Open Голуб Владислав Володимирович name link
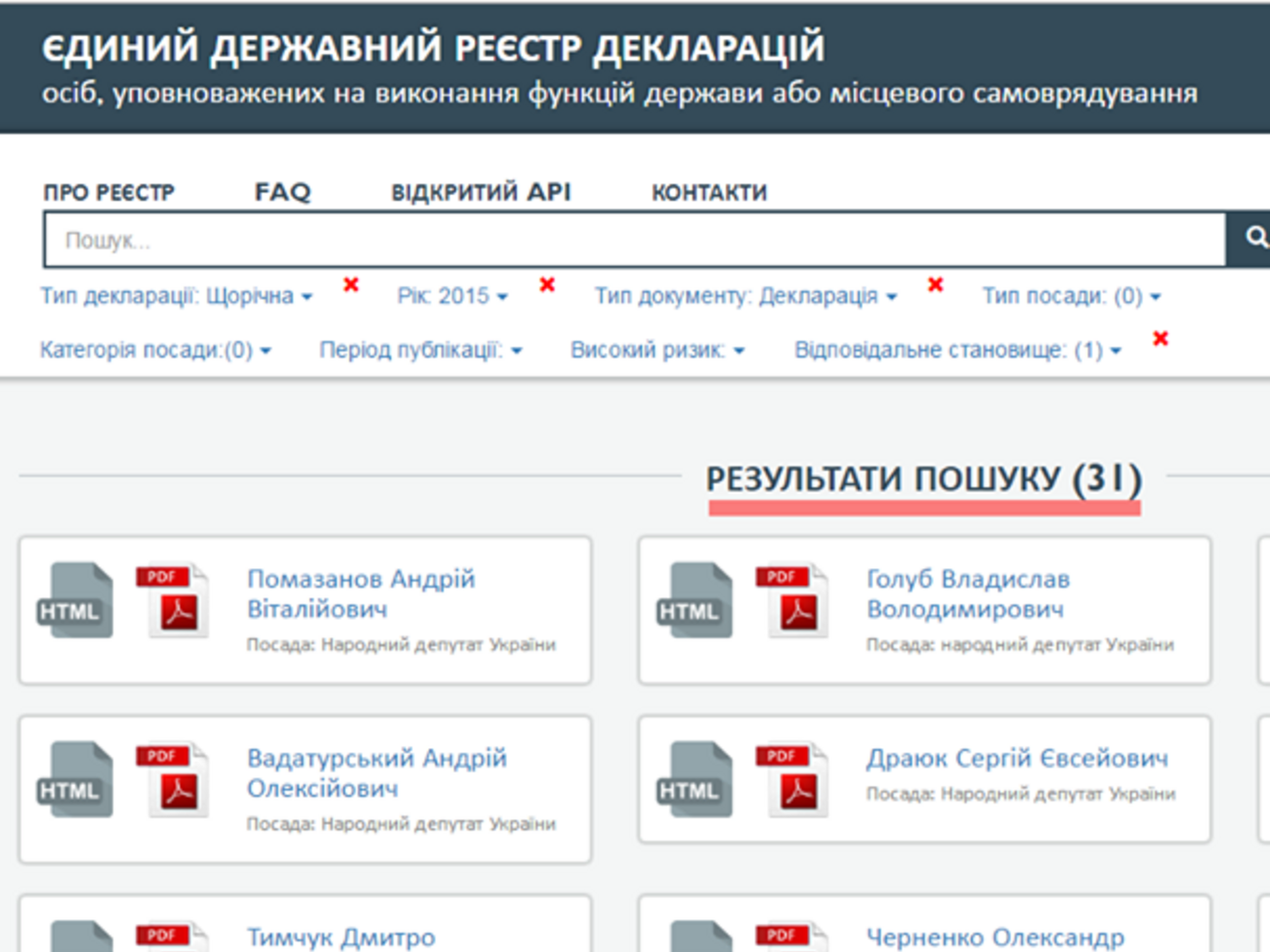The width and height of the screenshot is (1270, 952). point(967,594)
